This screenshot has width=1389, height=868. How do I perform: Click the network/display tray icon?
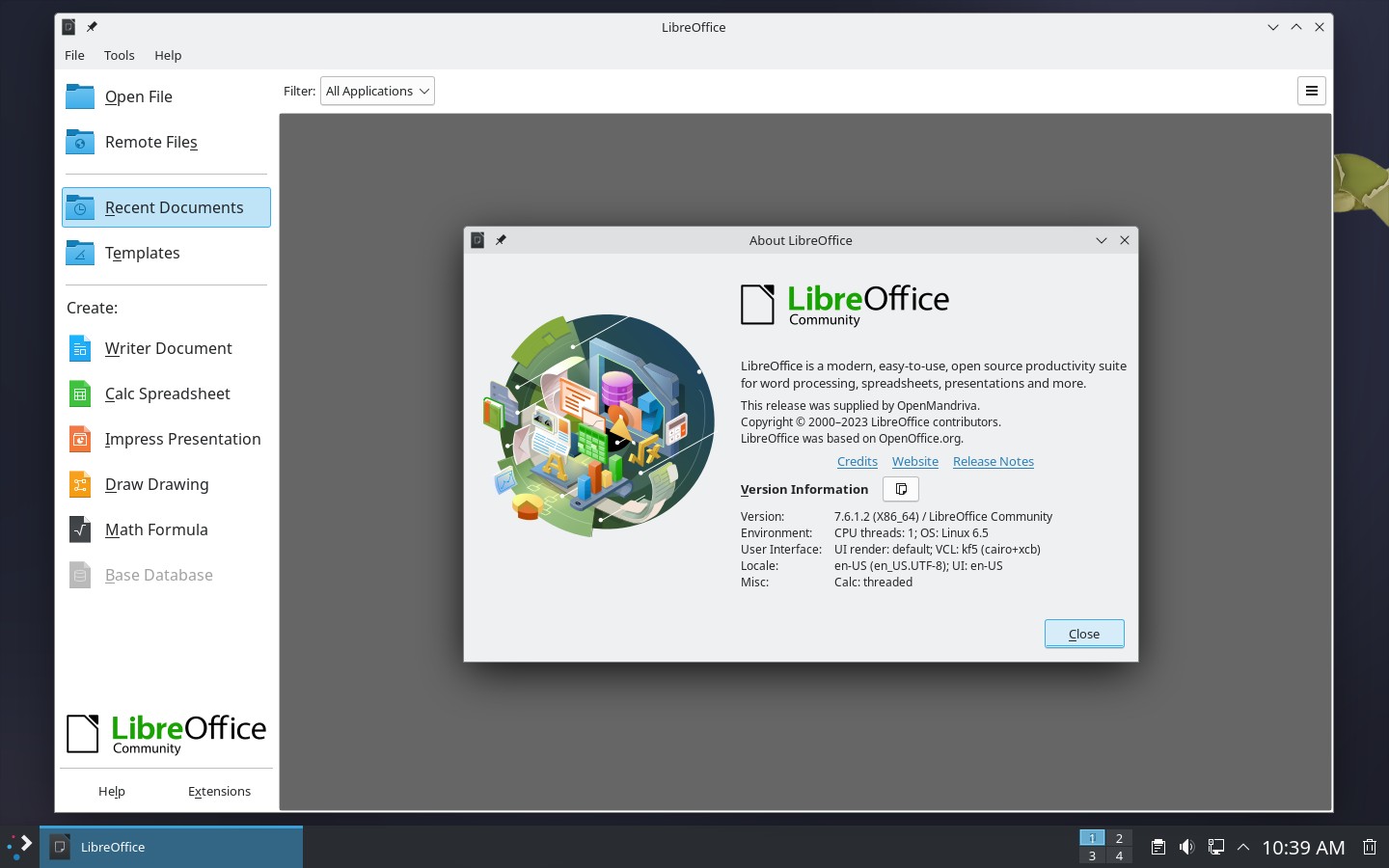(x=1215, y=847)
